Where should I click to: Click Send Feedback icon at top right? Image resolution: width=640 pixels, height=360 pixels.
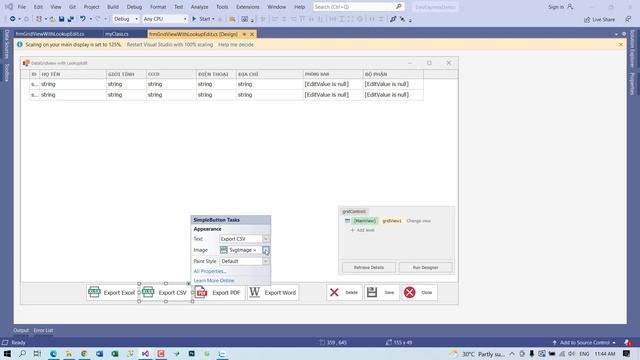tap(628, 19)
